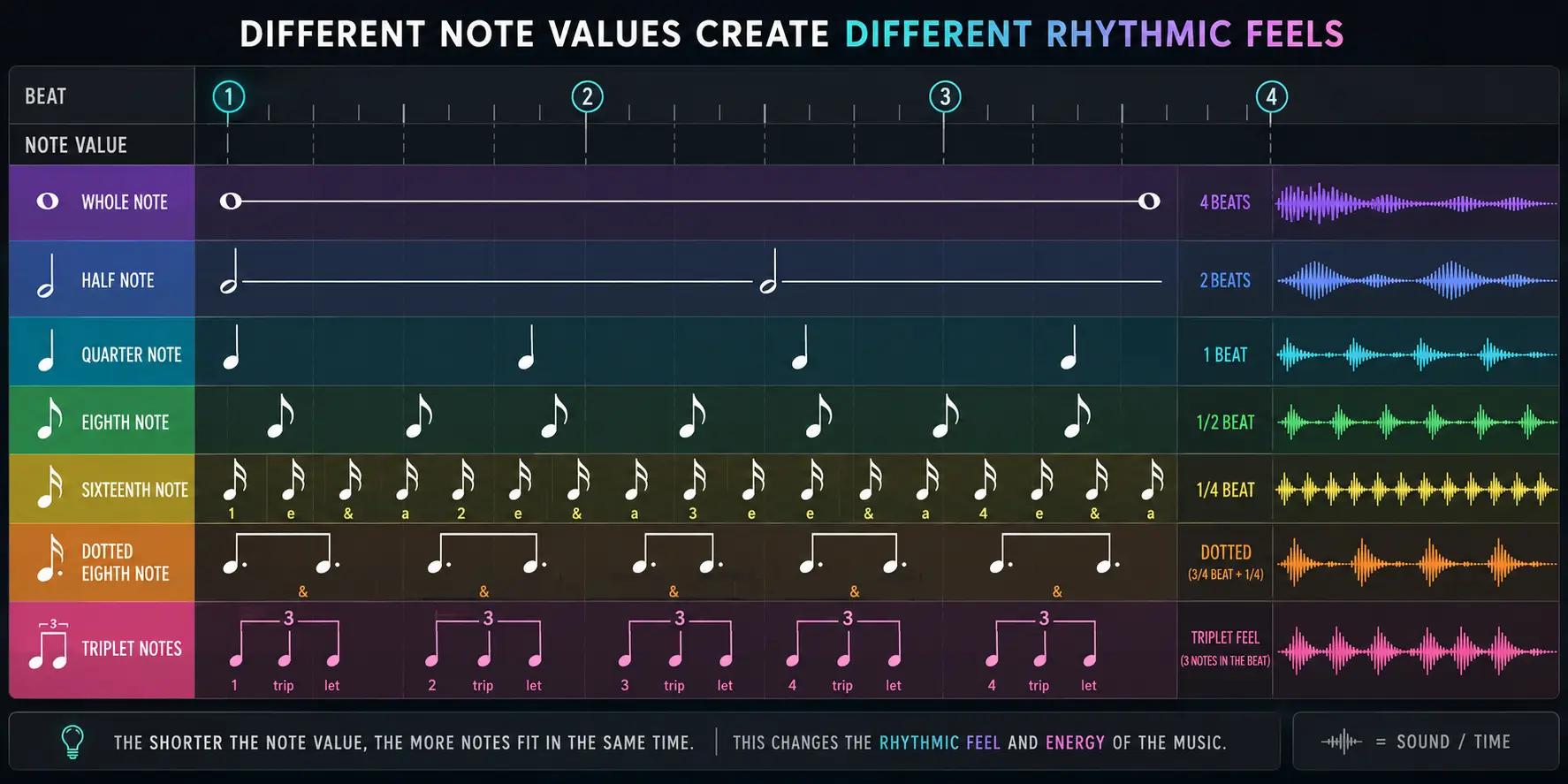Screen dimensions: 1568x784
Task: Click the second half note in the timeline
Action: 770,271
